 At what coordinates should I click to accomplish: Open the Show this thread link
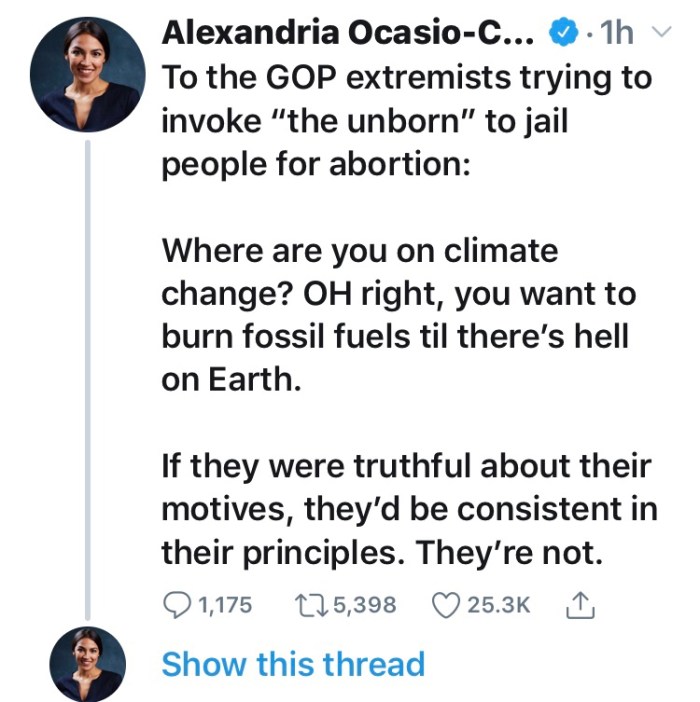293,664
